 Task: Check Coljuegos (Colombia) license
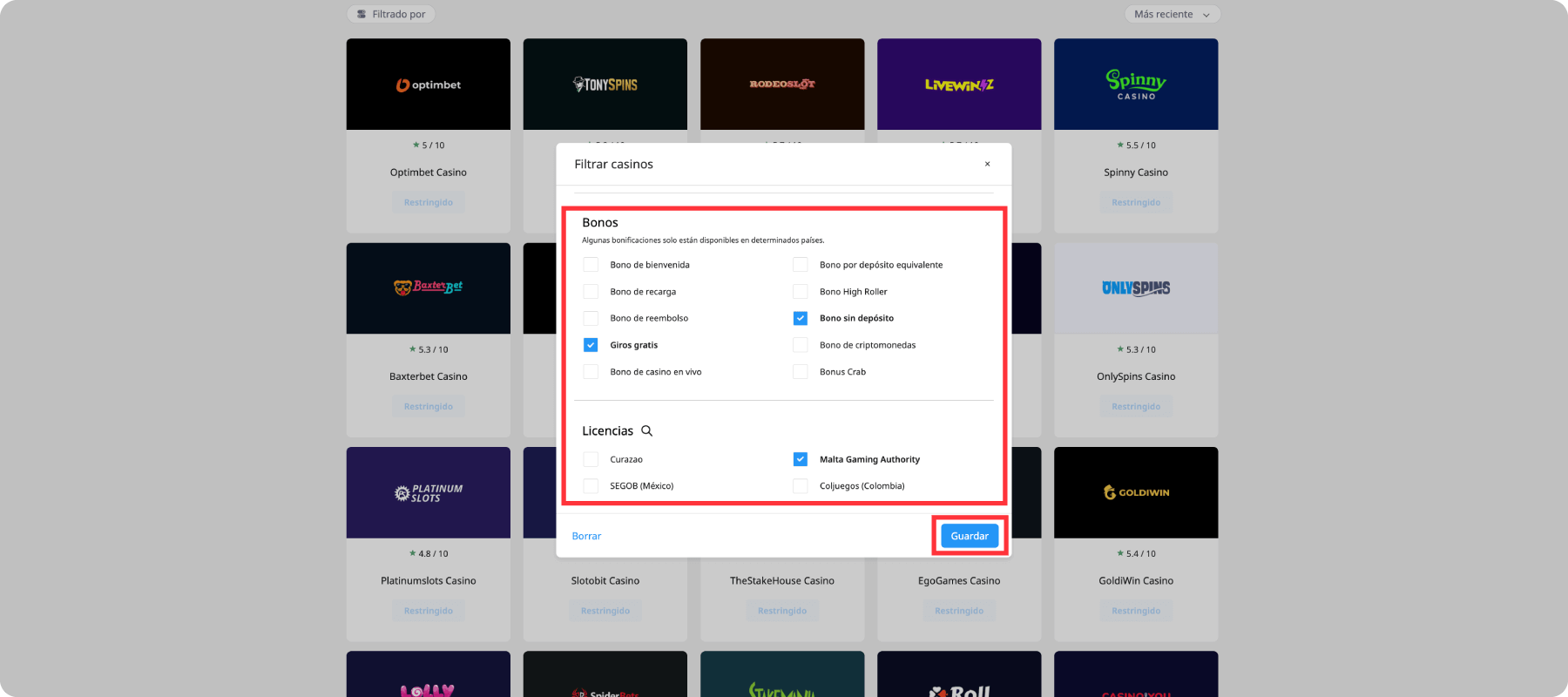click(x=801, y=486)
